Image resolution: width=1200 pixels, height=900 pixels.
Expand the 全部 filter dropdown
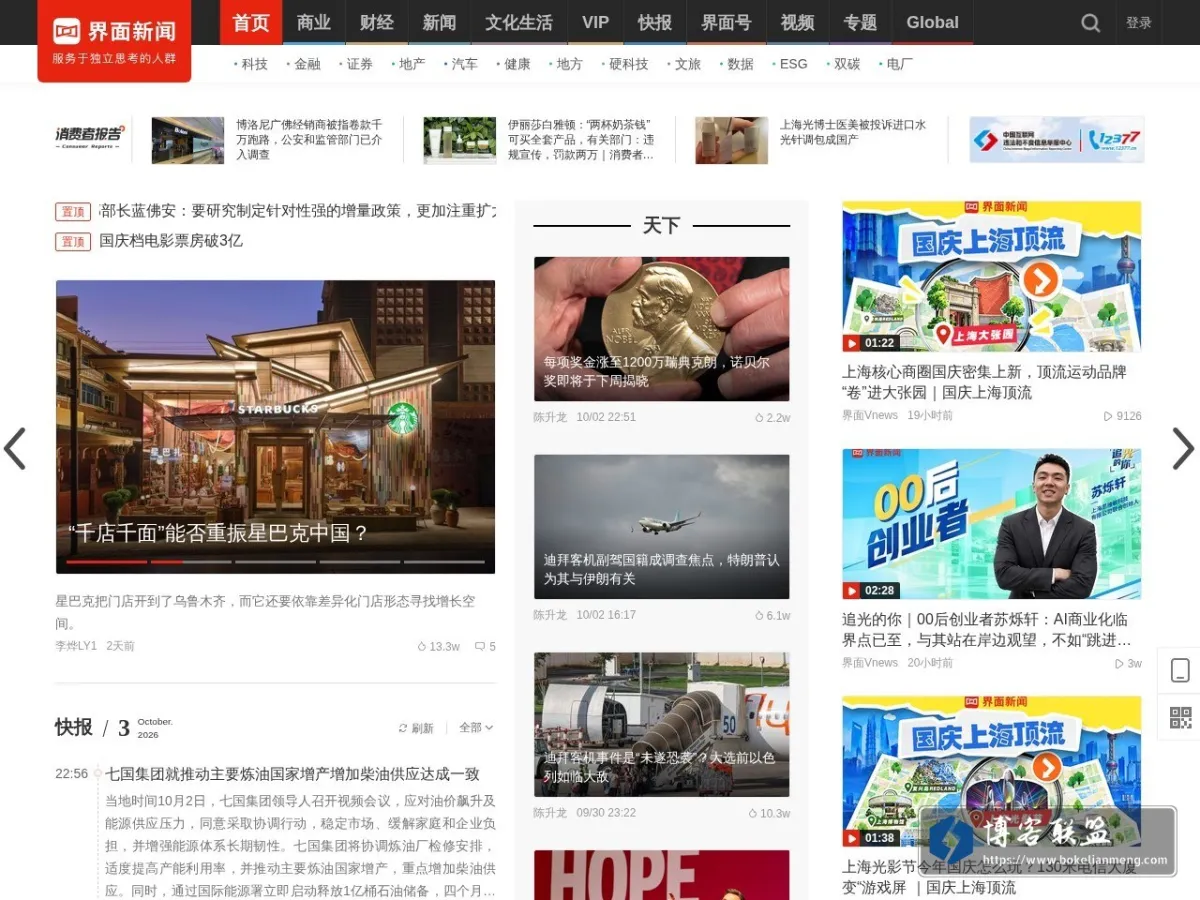(x=476, y=728)
